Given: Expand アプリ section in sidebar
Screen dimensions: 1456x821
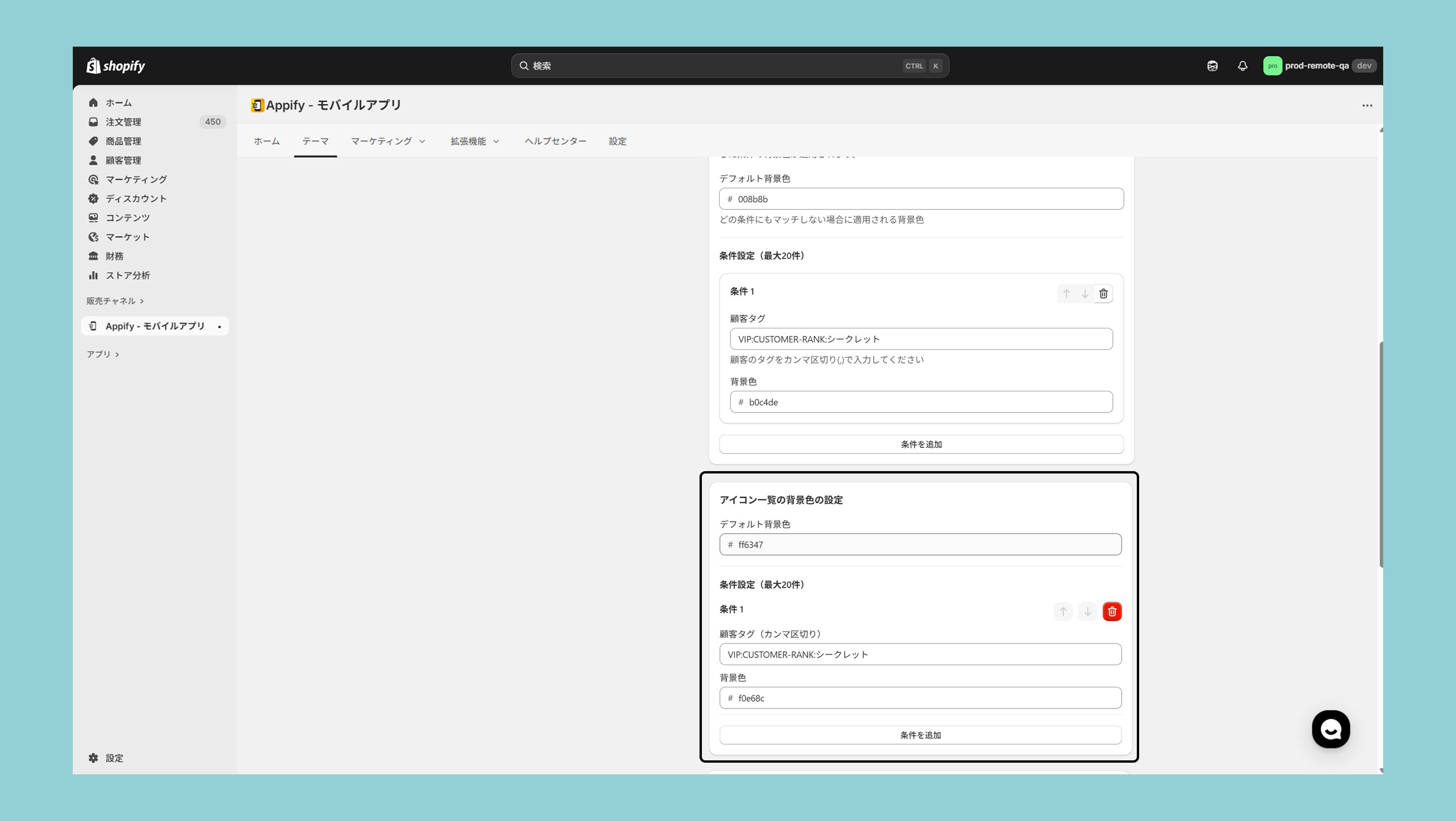Looking at the screenshot, I should coord(102,354).
